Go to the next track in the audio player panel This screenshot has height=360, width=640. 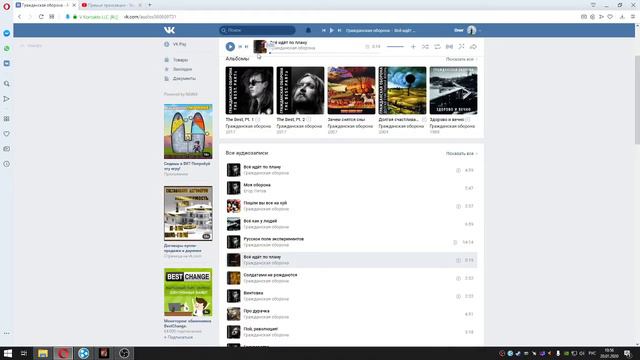247,47
